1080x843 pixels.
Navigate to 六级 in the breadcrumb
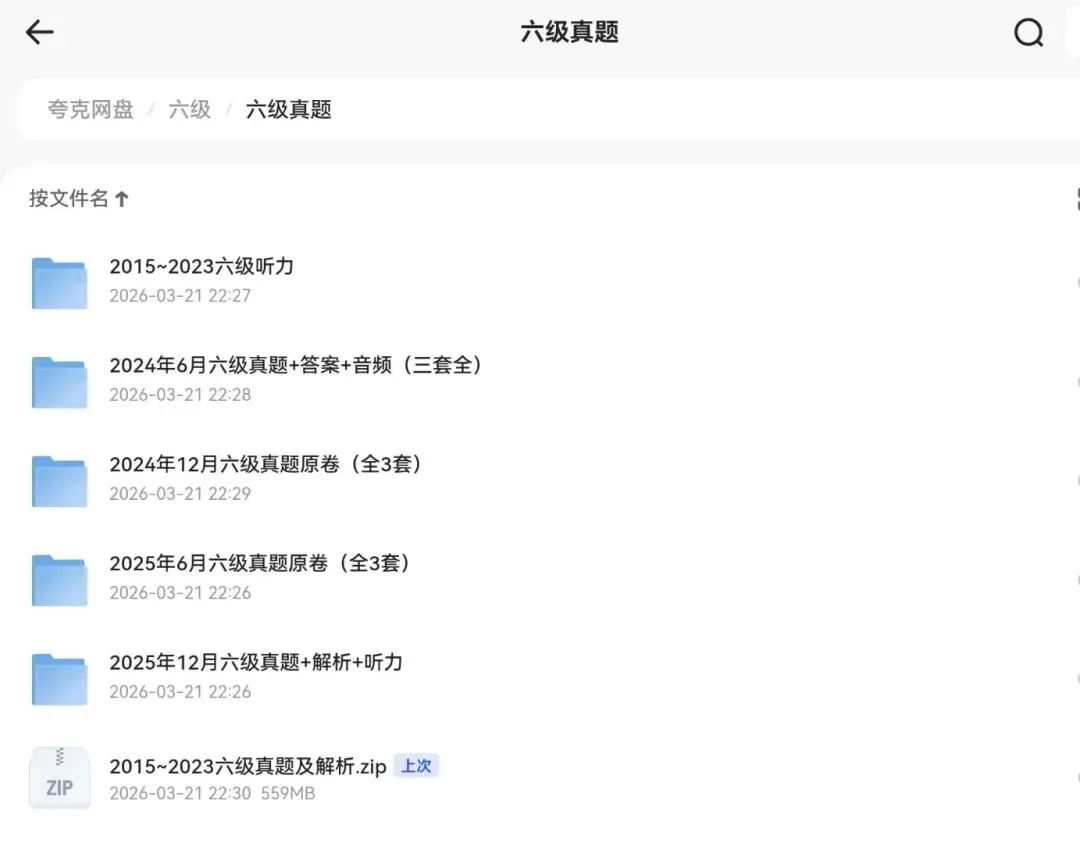(189, 110)
